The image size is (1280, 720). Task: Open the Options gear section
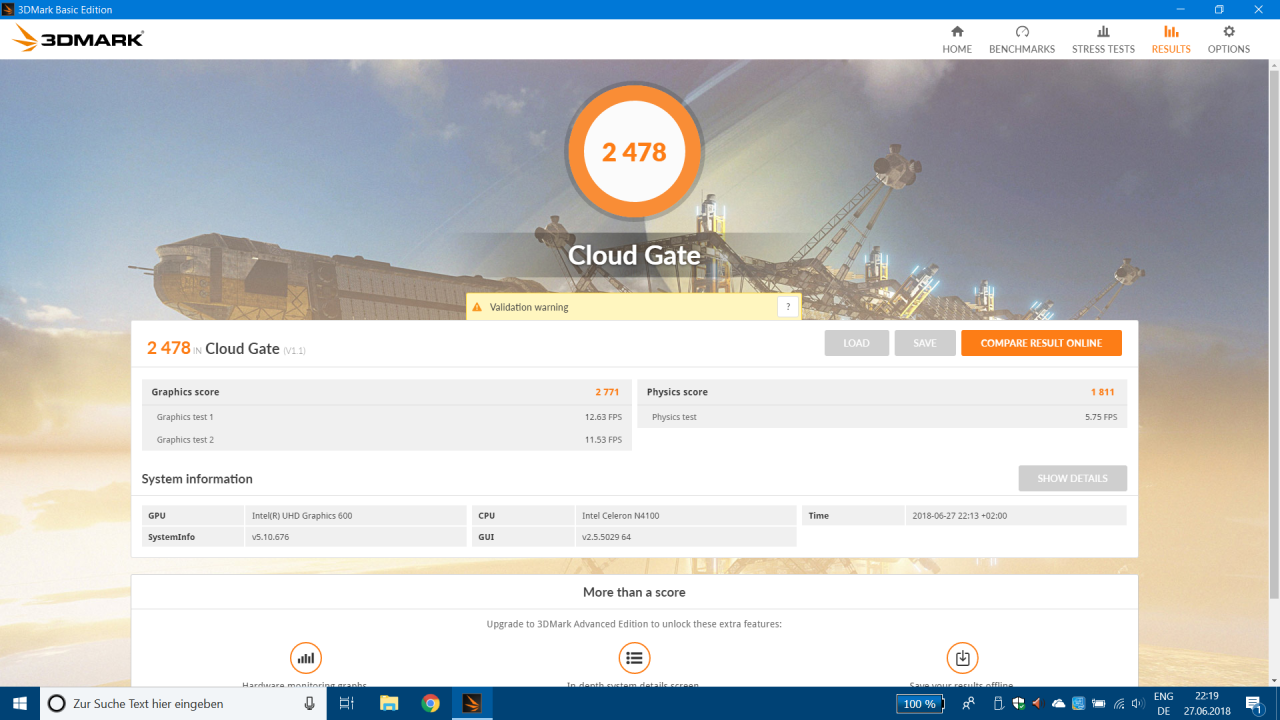pos(1228,40)
